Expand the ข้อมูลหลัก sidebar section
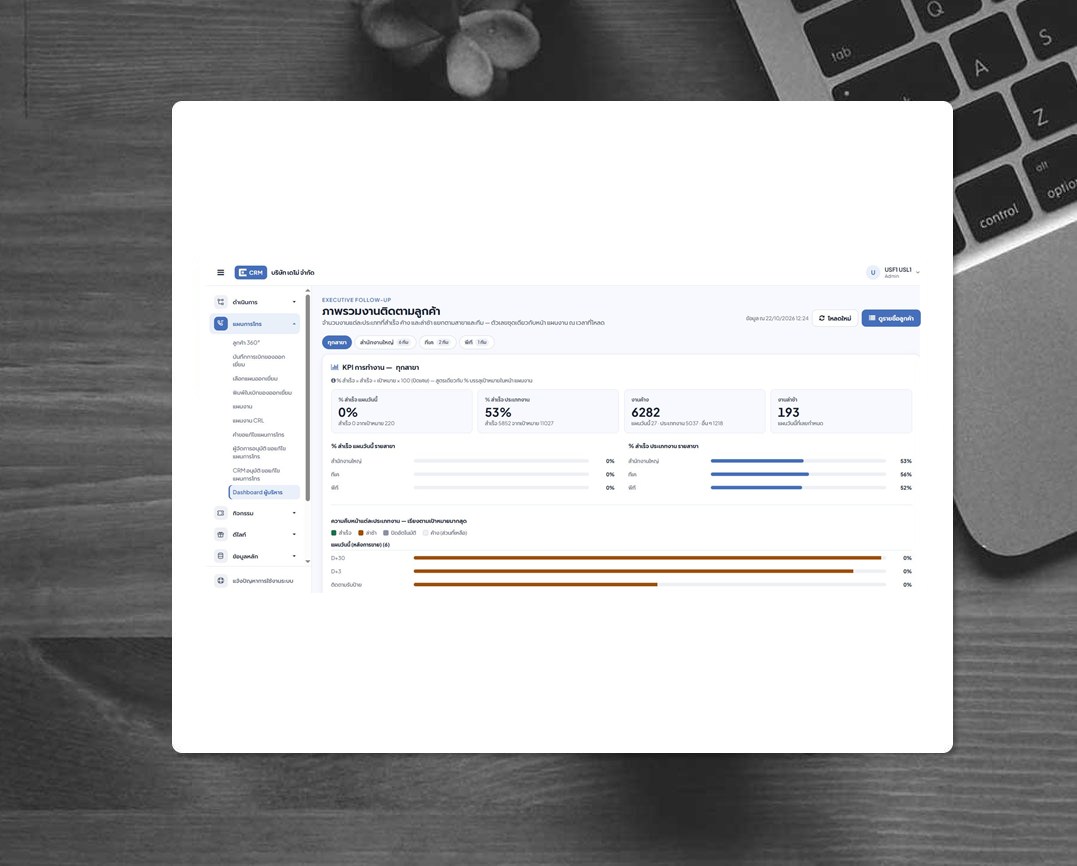Viewport: 1077px width, 866px height. 255,556
